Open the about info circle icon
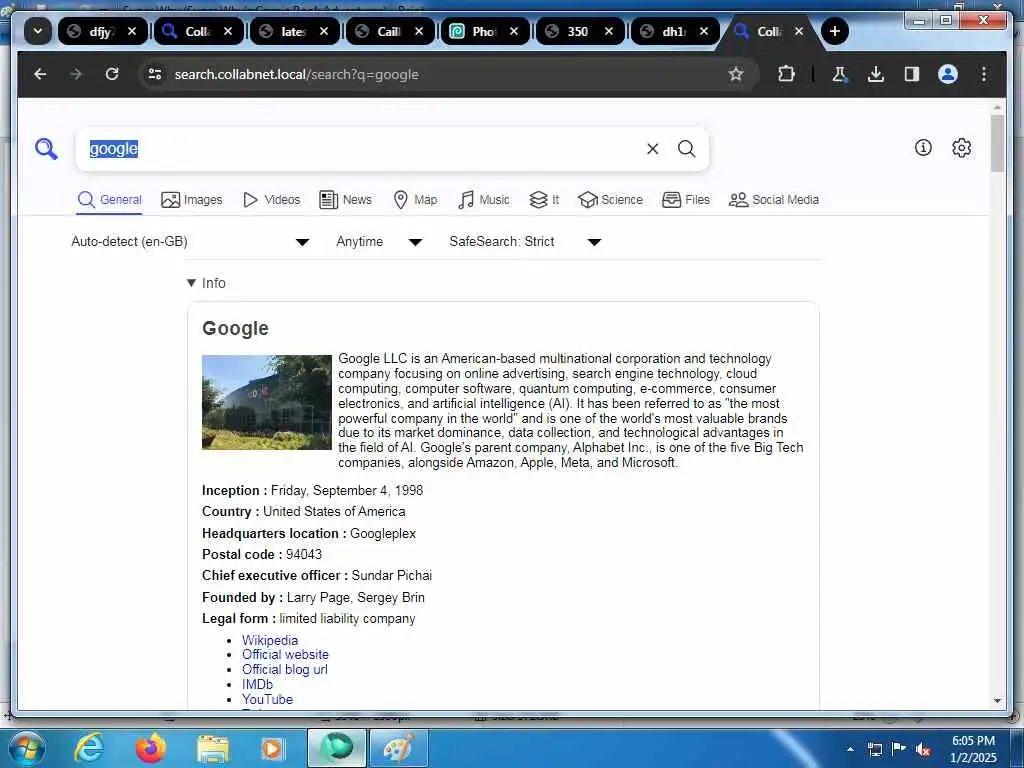The image size is (1024, 768). point(923,148)
